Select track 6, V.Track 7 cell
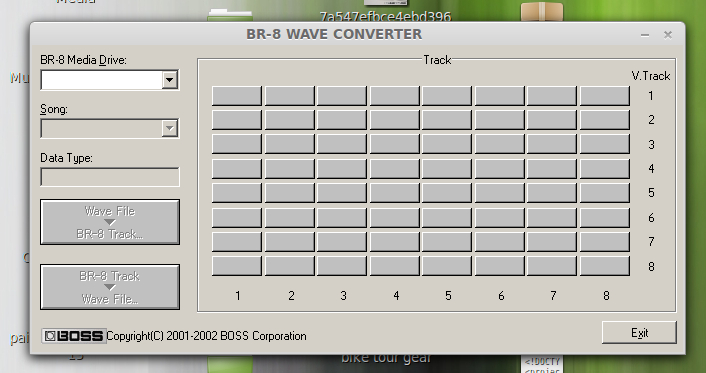 500,242
